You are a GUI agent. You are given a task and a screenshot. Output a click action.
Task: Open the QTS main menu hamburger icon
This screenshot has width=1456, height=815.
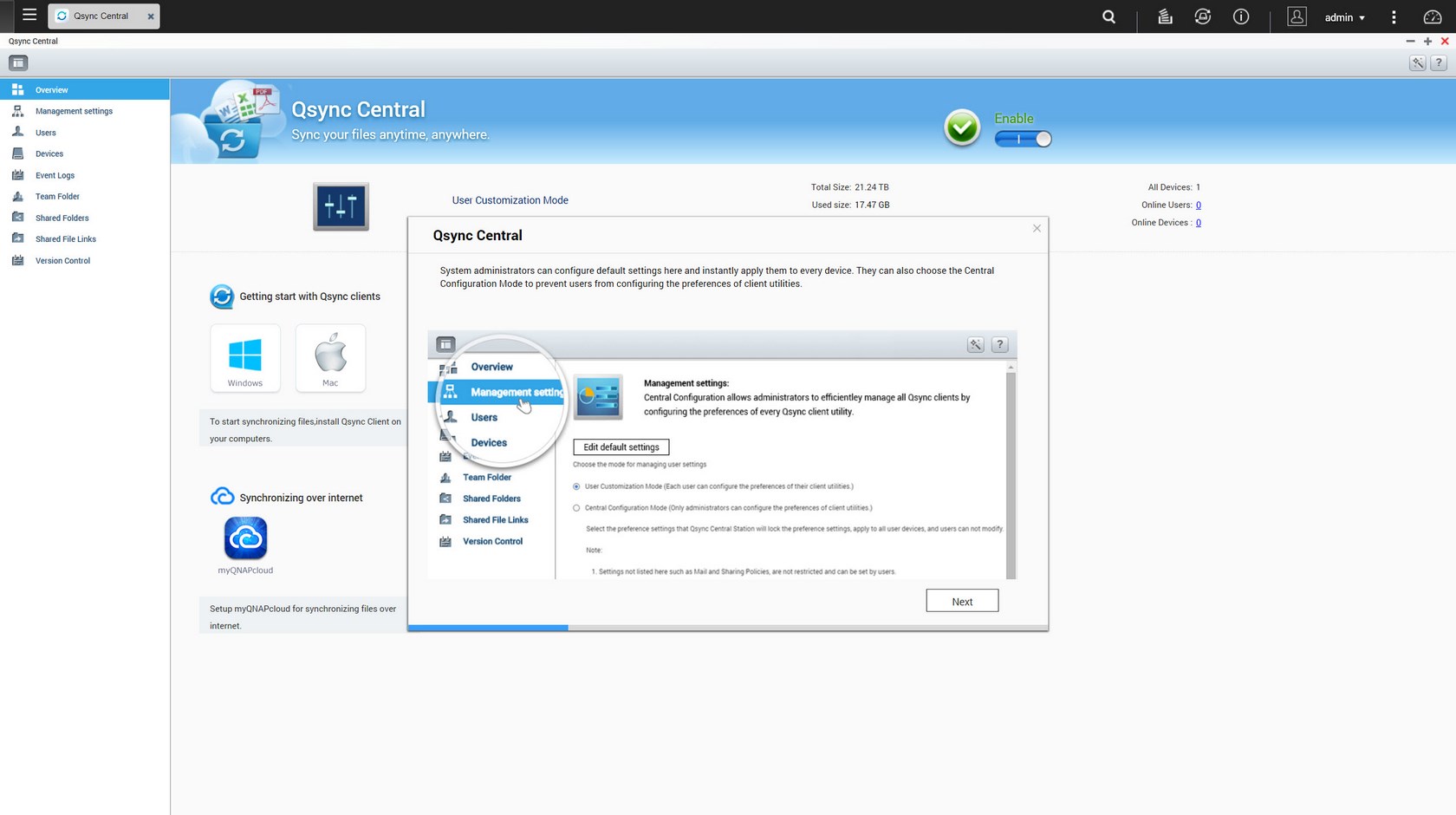point(29,16)
